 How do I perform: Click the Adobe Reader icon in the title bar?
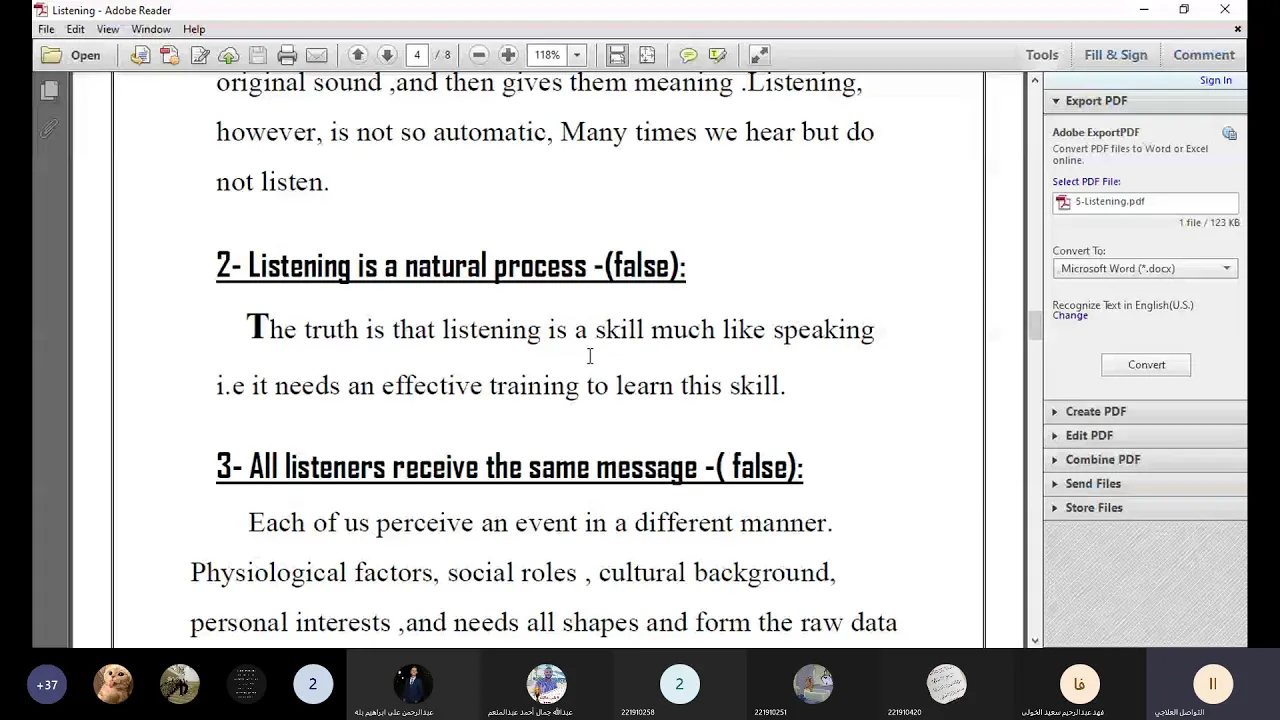pos(41,10)
